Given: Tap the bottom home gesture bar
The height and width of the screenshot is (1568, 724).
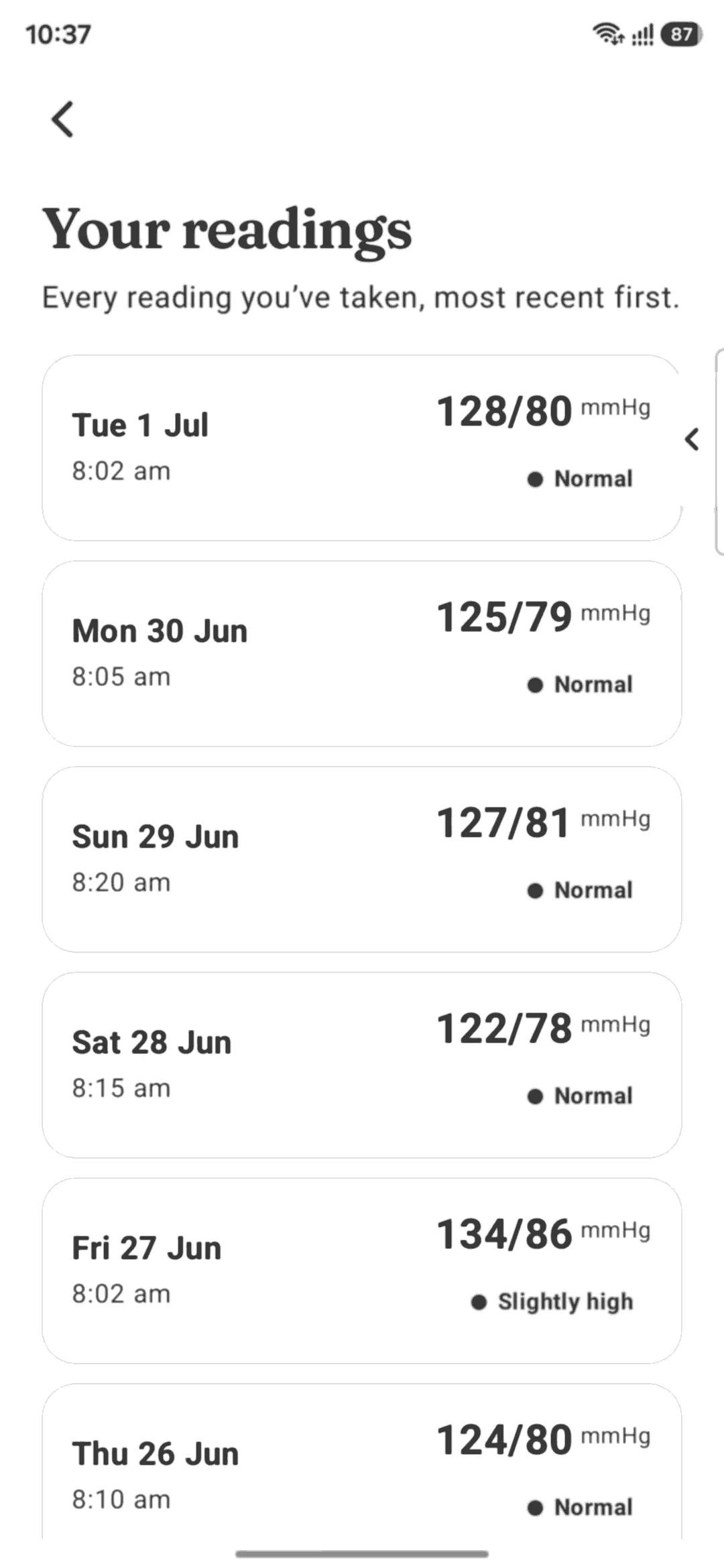Looking at the screenshot, I should (x=362, y=1553).
